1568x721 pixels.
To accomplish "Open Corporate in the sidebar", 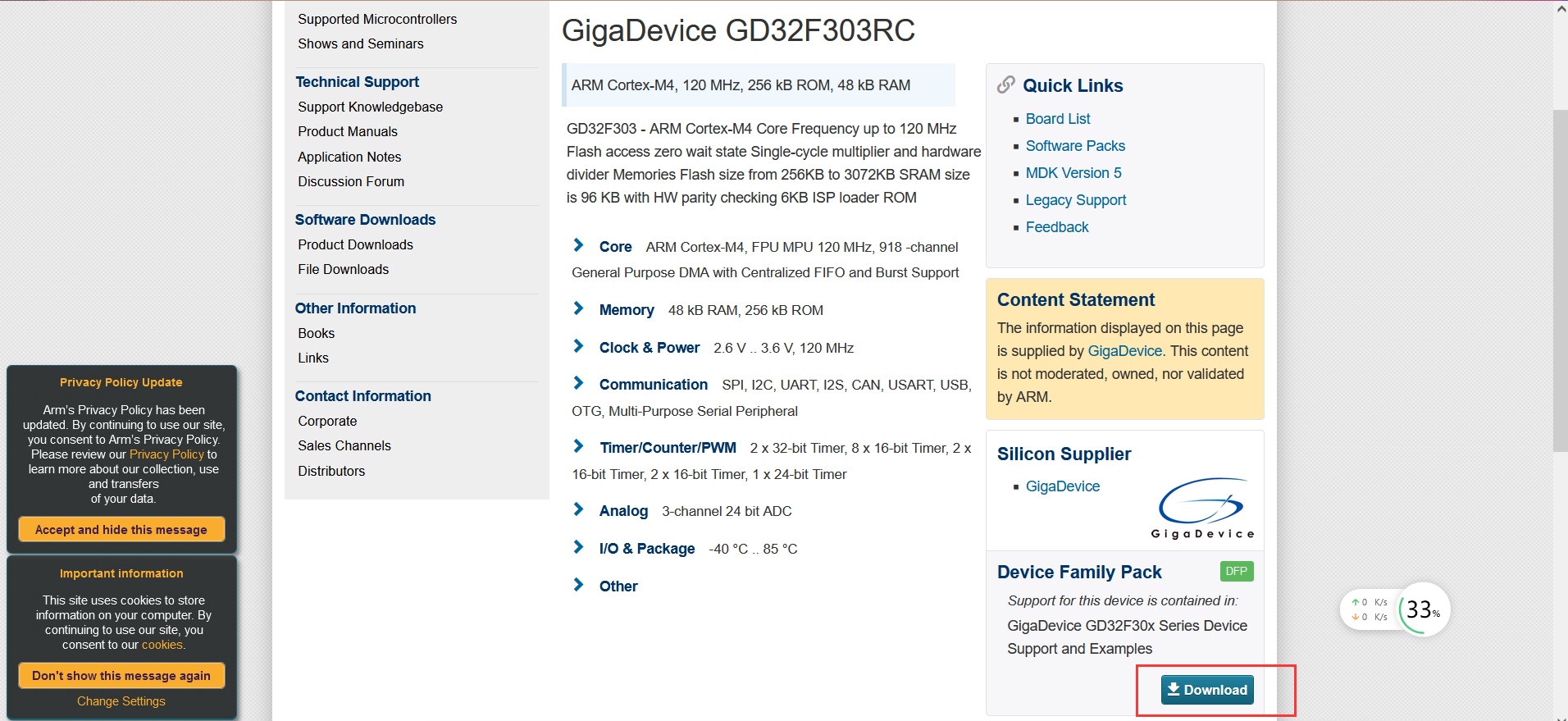I will click(327, 421).
